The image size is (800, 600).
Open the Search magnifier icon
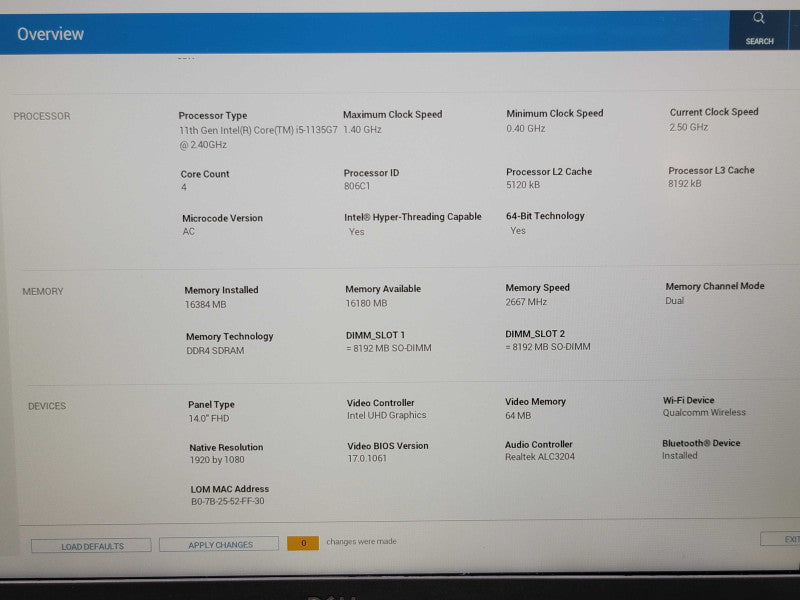[759, 19]
